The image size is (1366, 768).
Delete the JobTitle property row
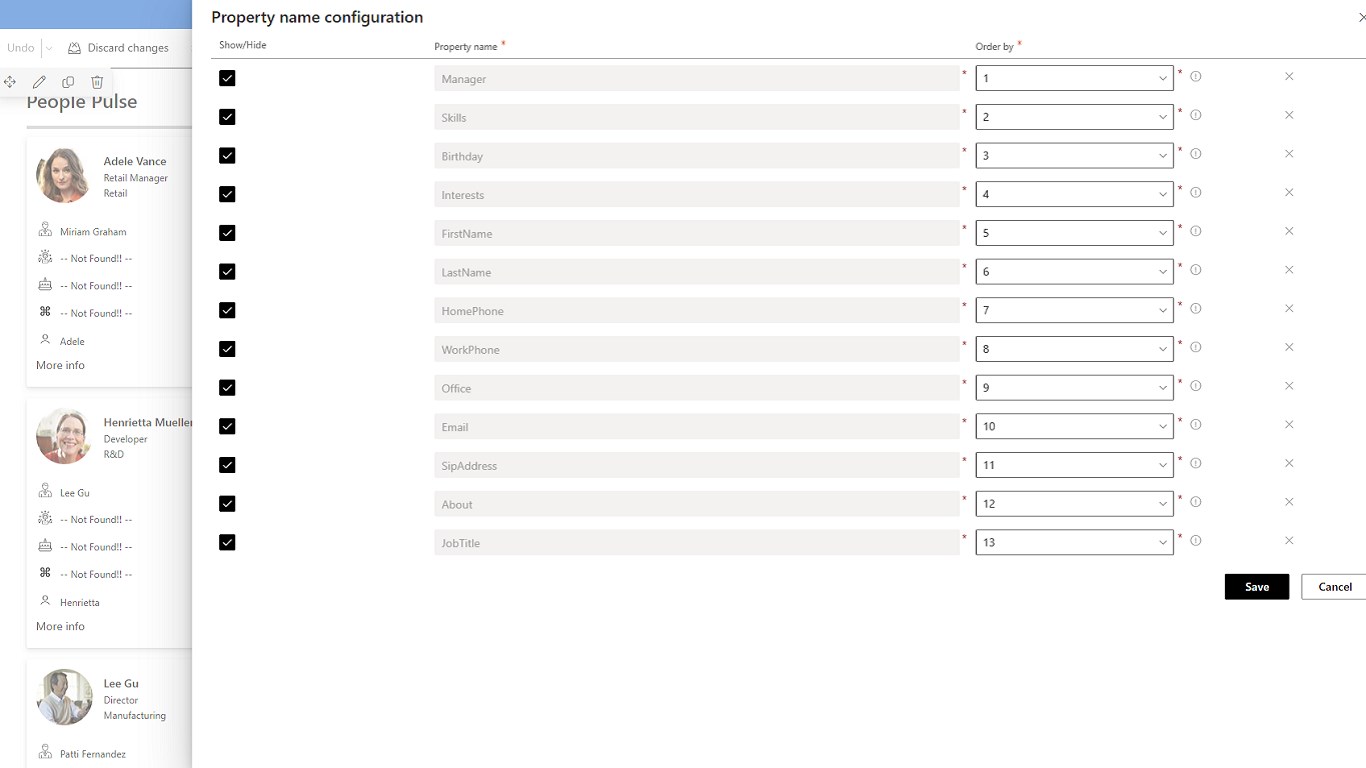tap(1289, 541)
